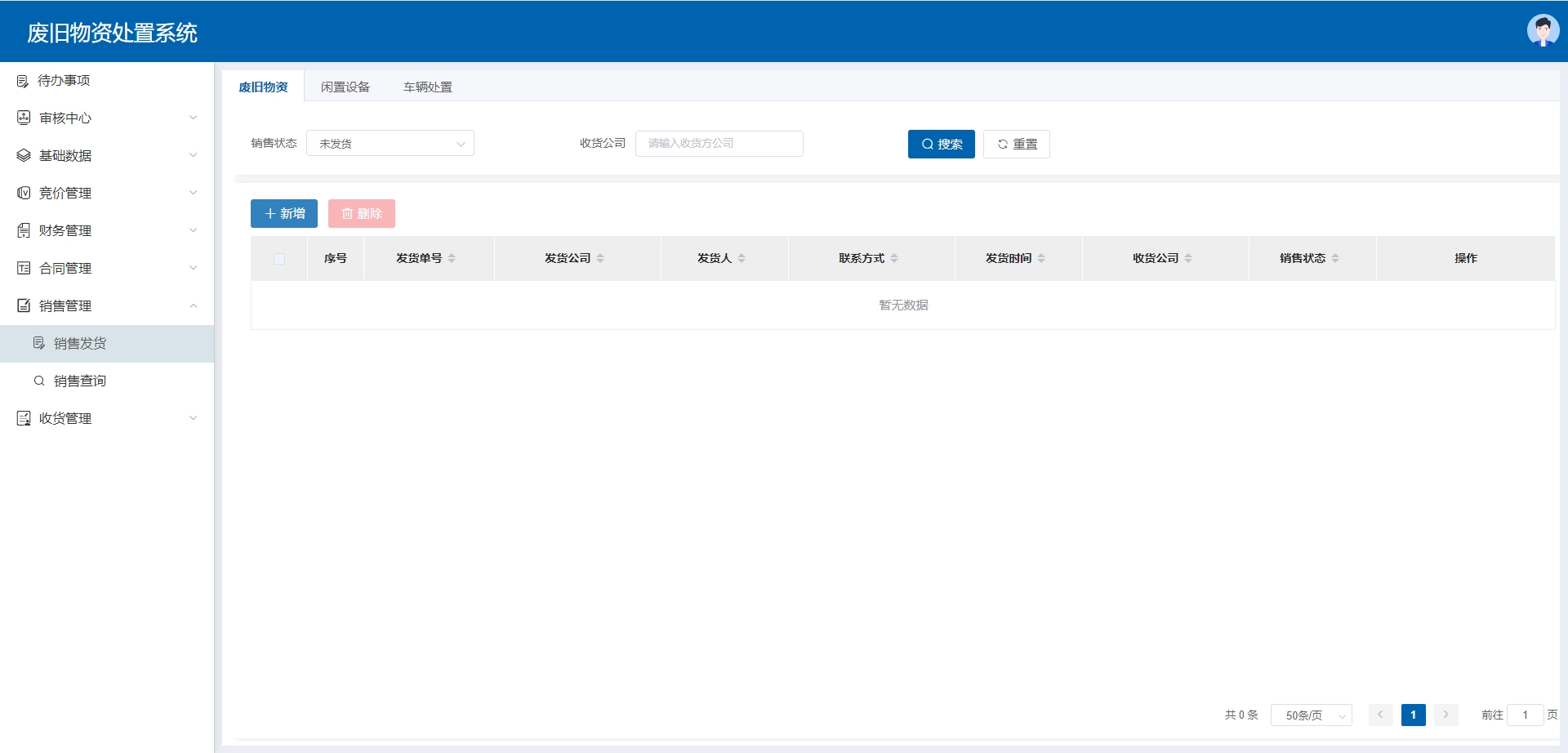Toggle the select-all checkbox in table header
Viewport: 1568px width, 753px height.
point(279,259)
